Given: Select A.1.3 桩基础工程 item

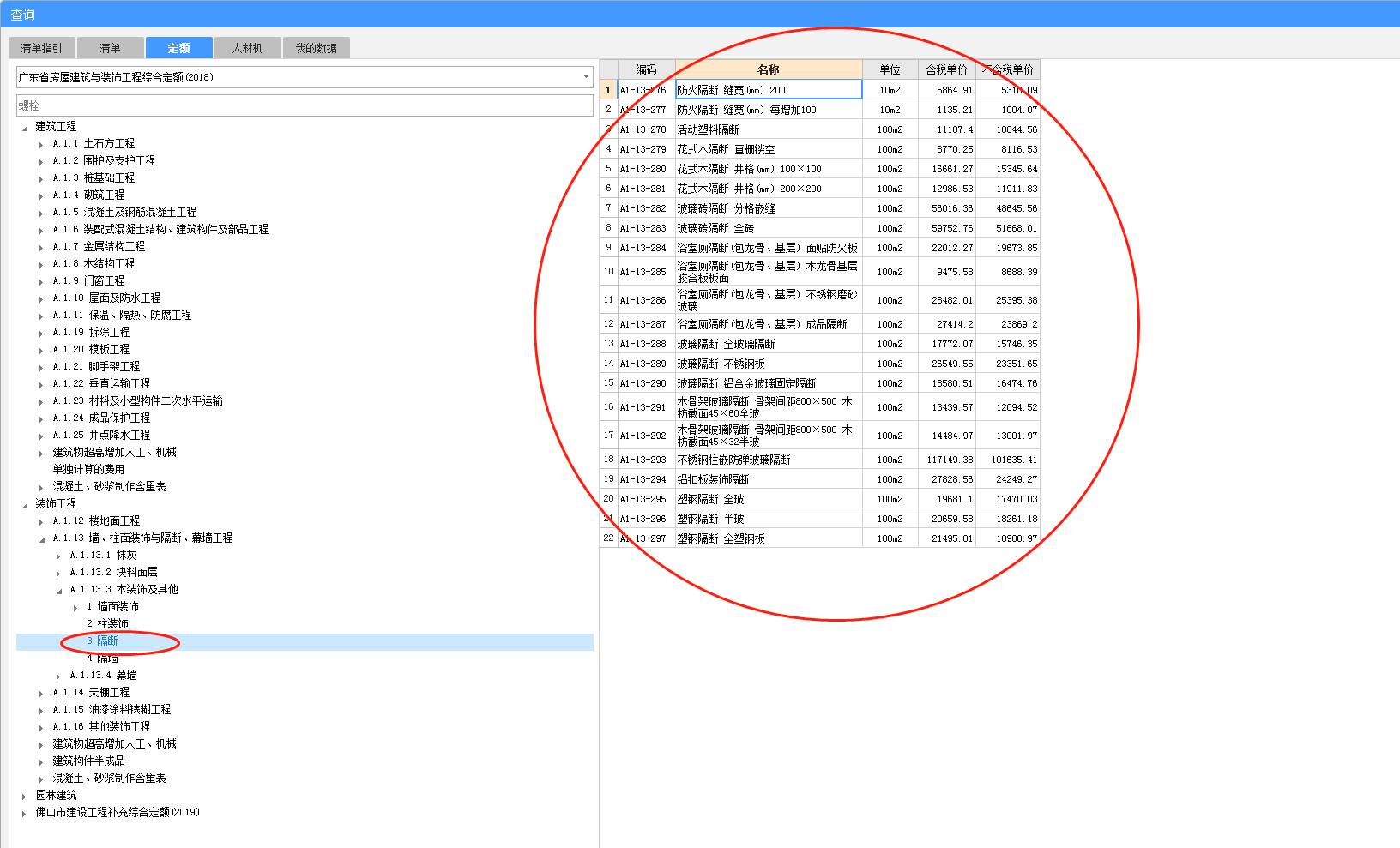Looking at the screenshot, I should [94, 177].
